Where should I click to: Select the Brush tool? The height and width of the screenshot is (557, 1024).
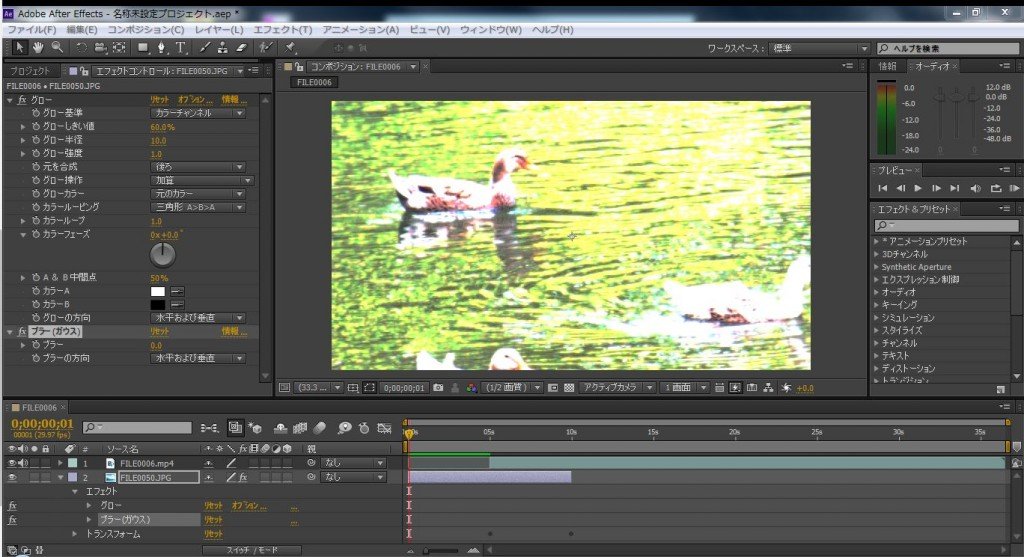pyautogui.click(x=204, y=48)
